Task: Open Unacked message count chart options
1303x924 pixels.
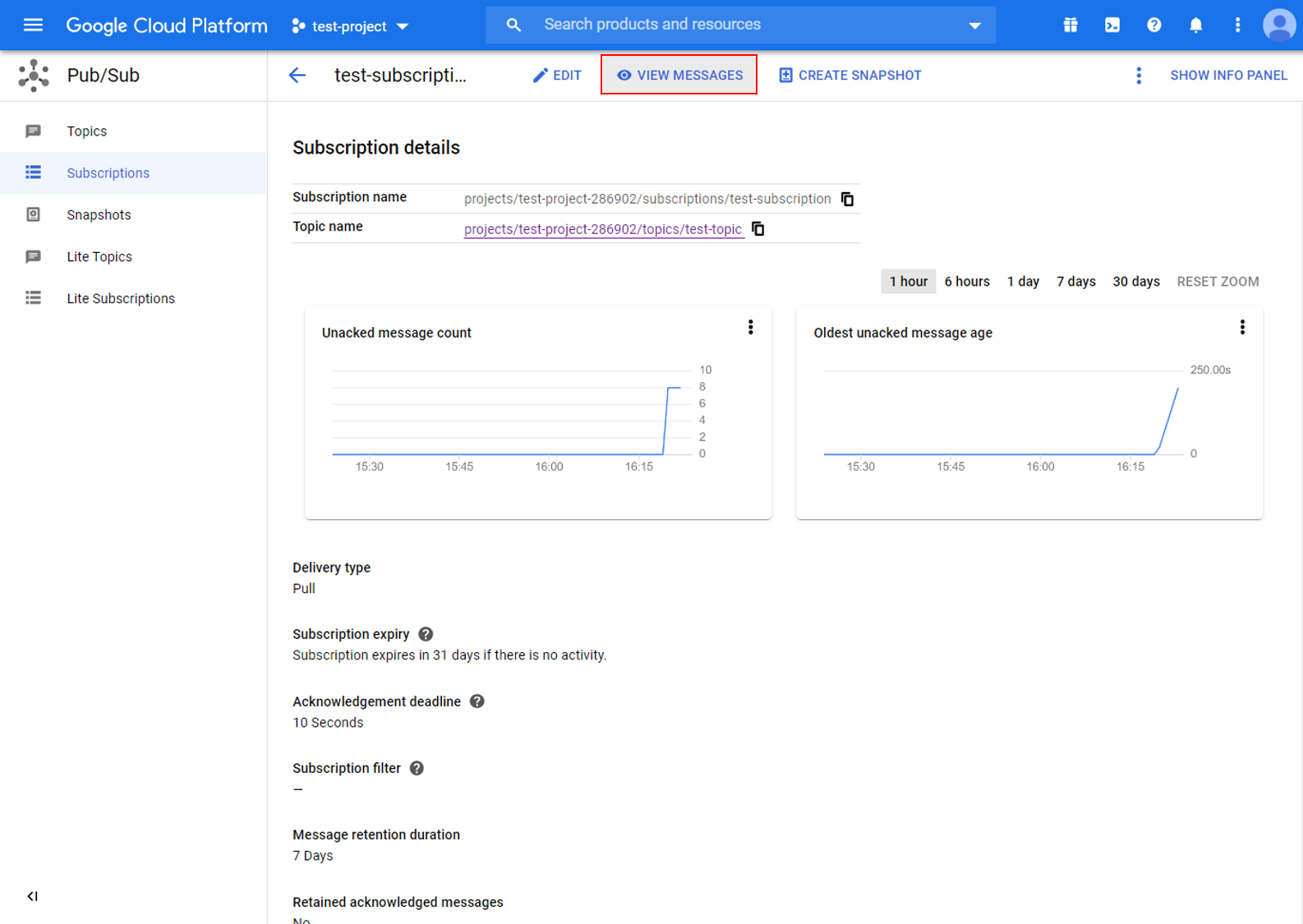Action: point(751,328)
